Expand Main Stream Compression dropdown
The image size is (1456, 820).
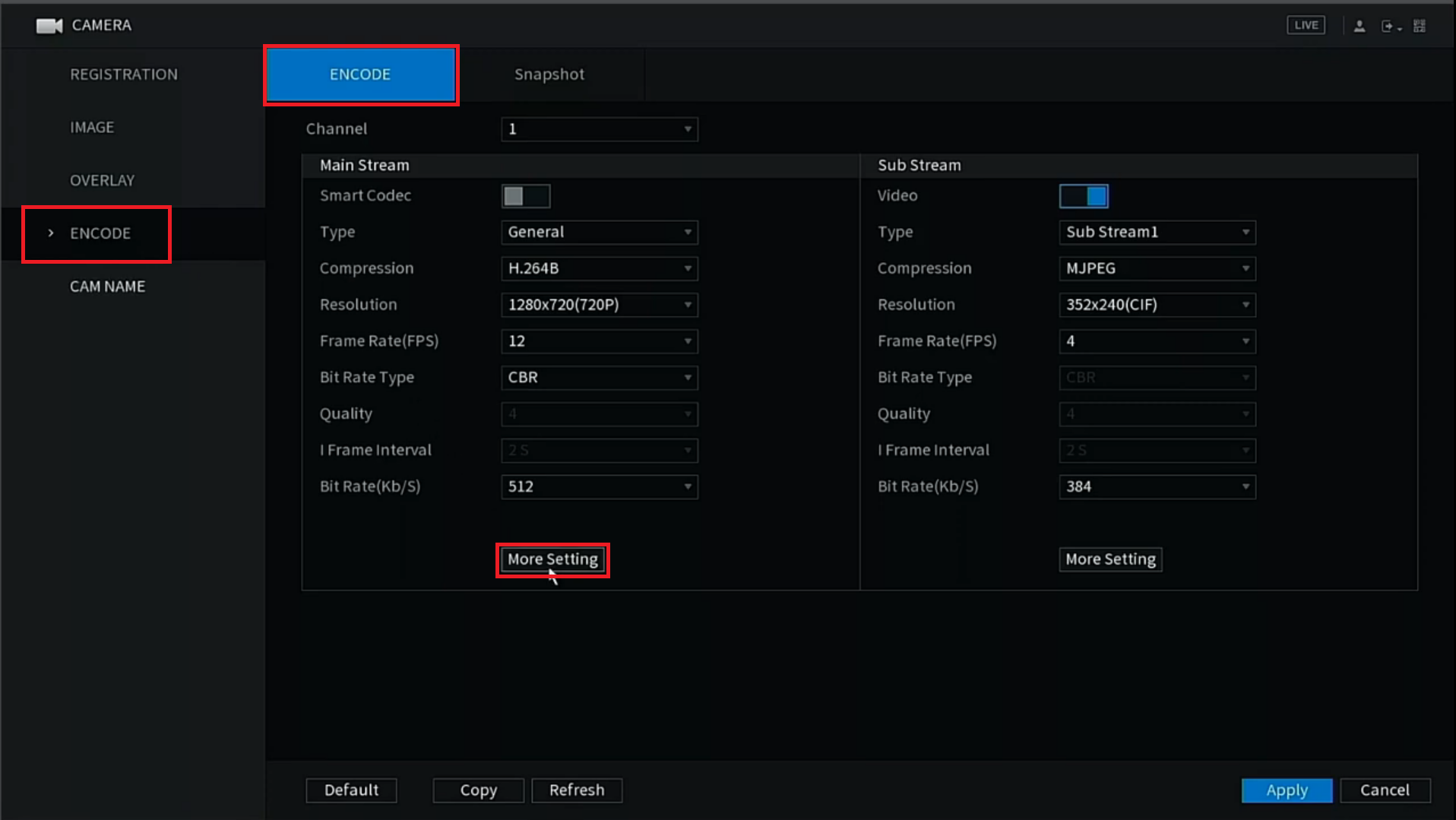tap(599, 268)
